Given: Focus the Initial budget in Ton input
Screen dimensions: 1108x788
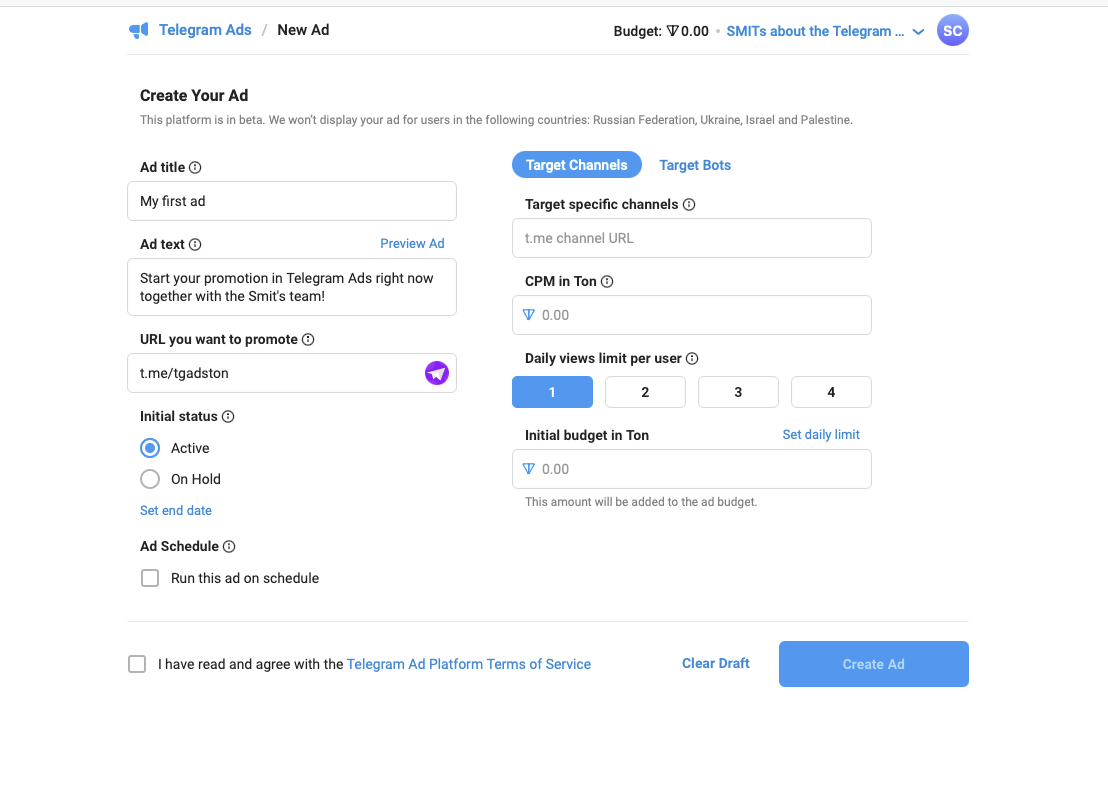Looking at the screenshot, I should (692, 469).
